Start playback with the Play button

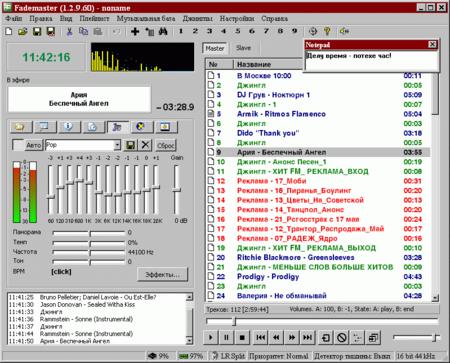click(210, 338)
